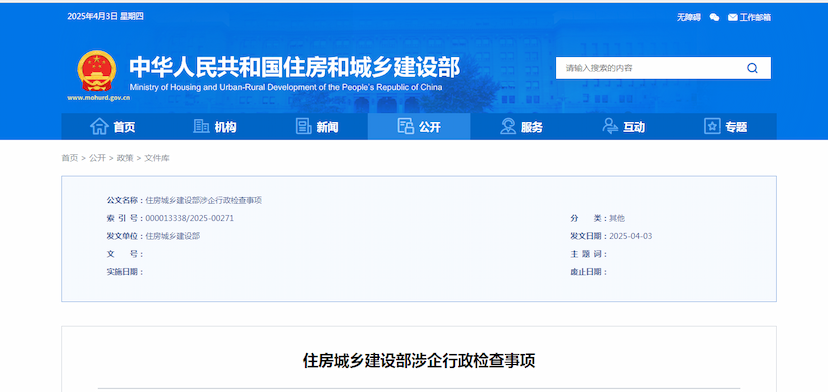The height and width of the screenshot is (392, 828).
Task: Click the 废止日期 label
Action: 588,272
